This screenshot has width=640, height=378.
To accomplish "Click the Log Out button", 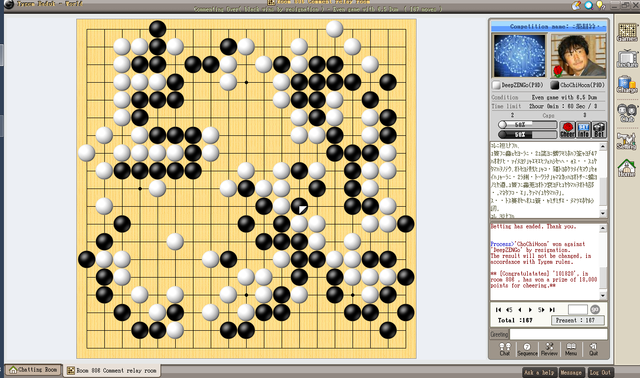I will [600, 372].
